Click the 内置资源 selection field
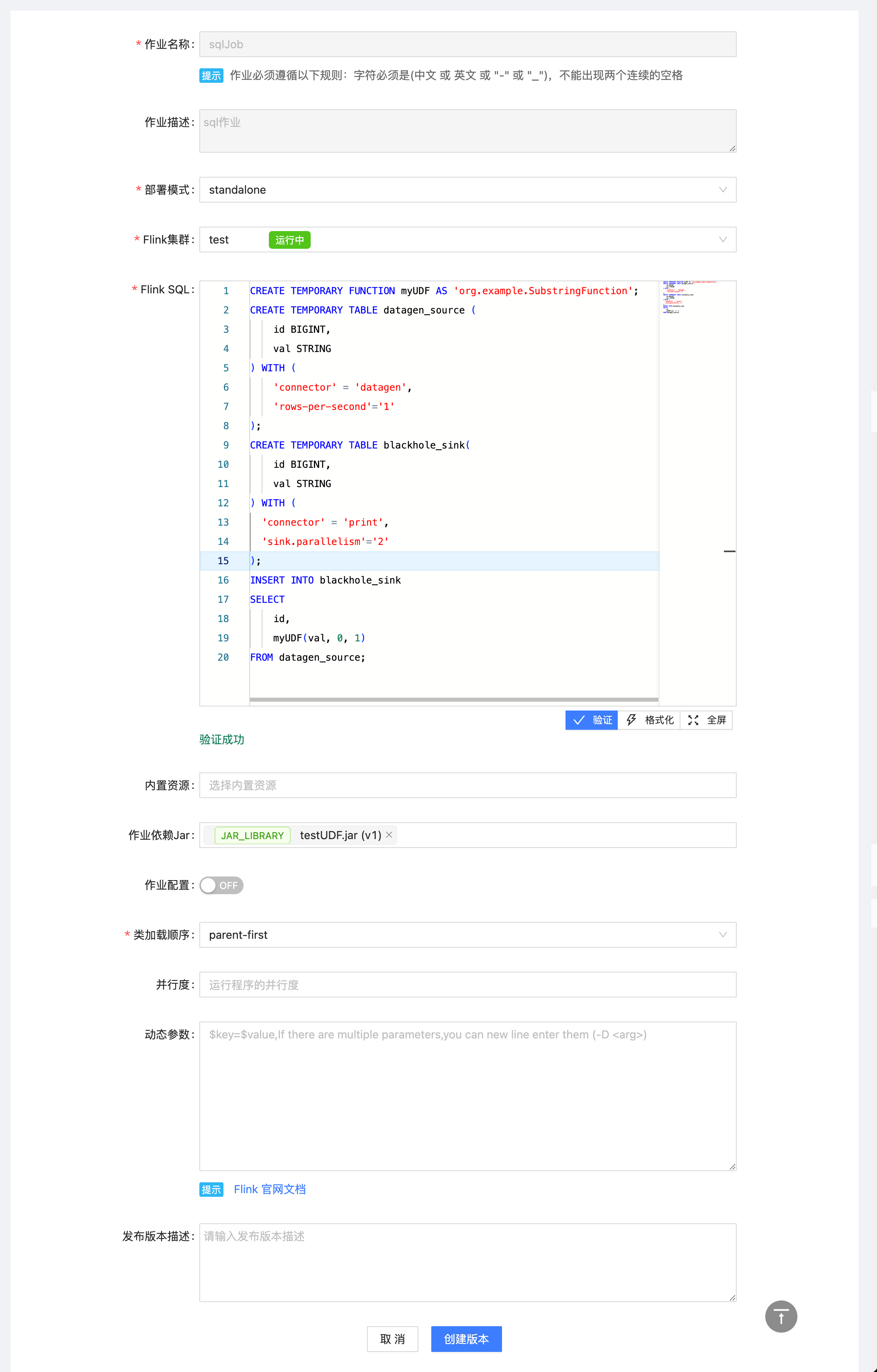This screenshot has width=877, height=1372. click(467, 785)
